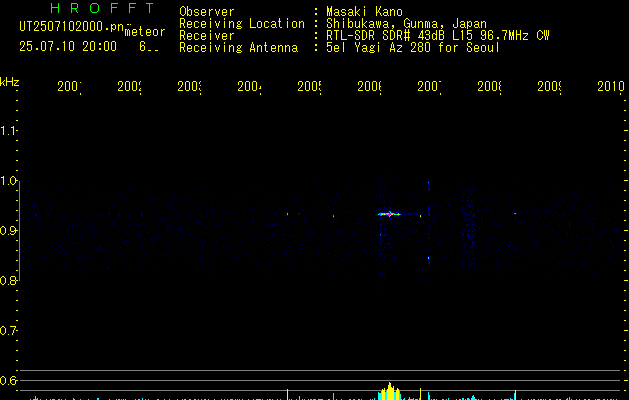Screen dimensions: 629x400
Task: Click the green 'meteor' label
Action: tap(145, 32)
